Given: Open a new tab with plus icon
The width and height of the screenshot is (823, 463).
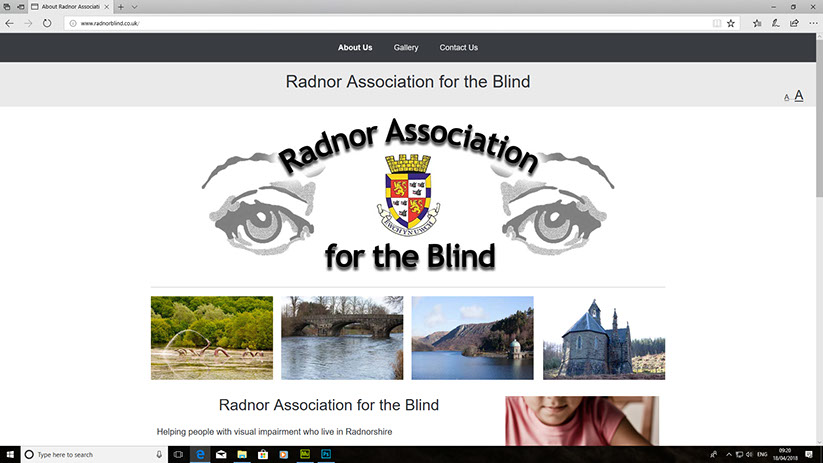Looking at the screenshot, I should pos(121,7).
